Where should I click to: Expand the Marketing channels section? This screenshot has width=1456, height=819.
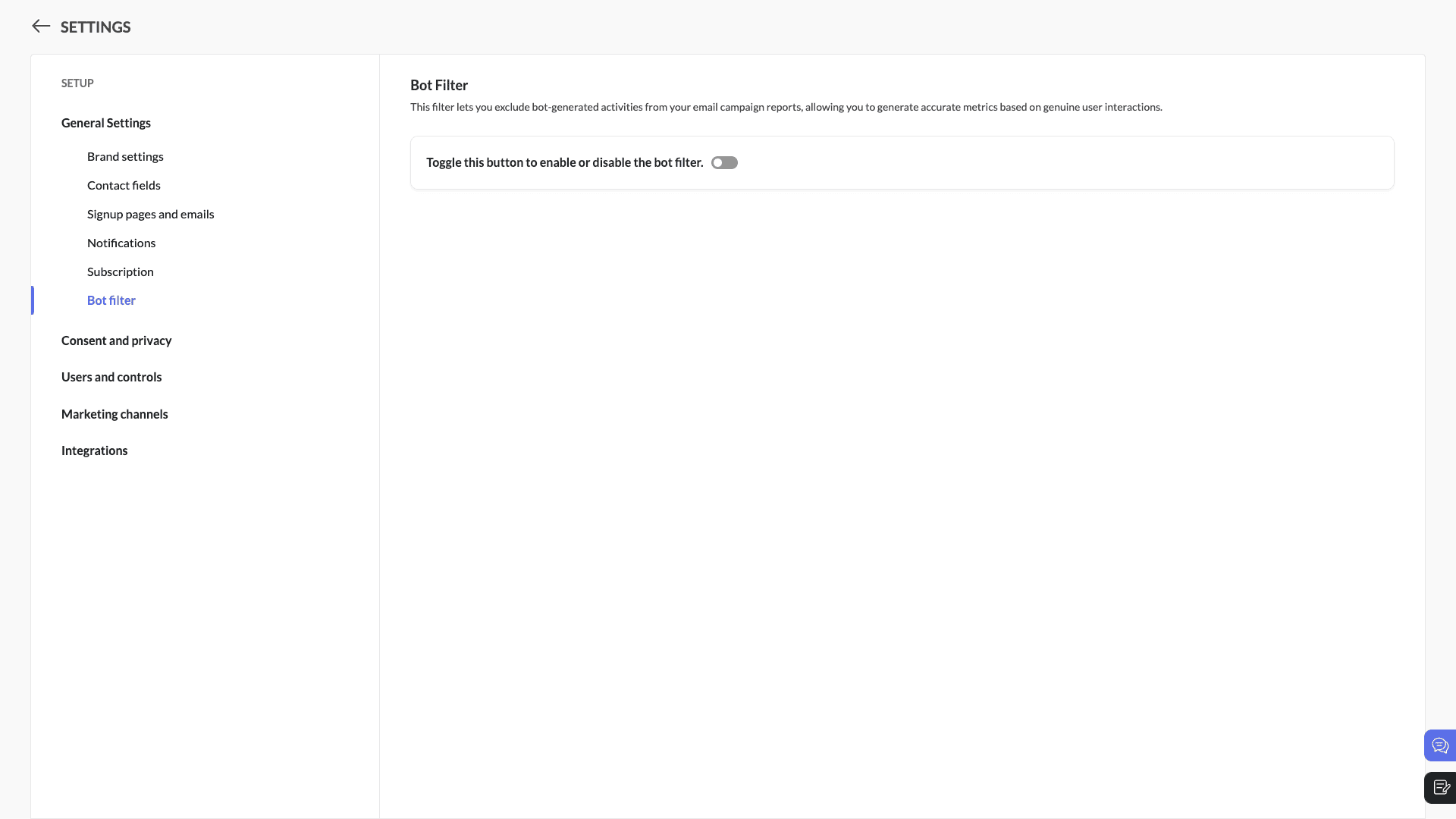click(x=115, y=414)
